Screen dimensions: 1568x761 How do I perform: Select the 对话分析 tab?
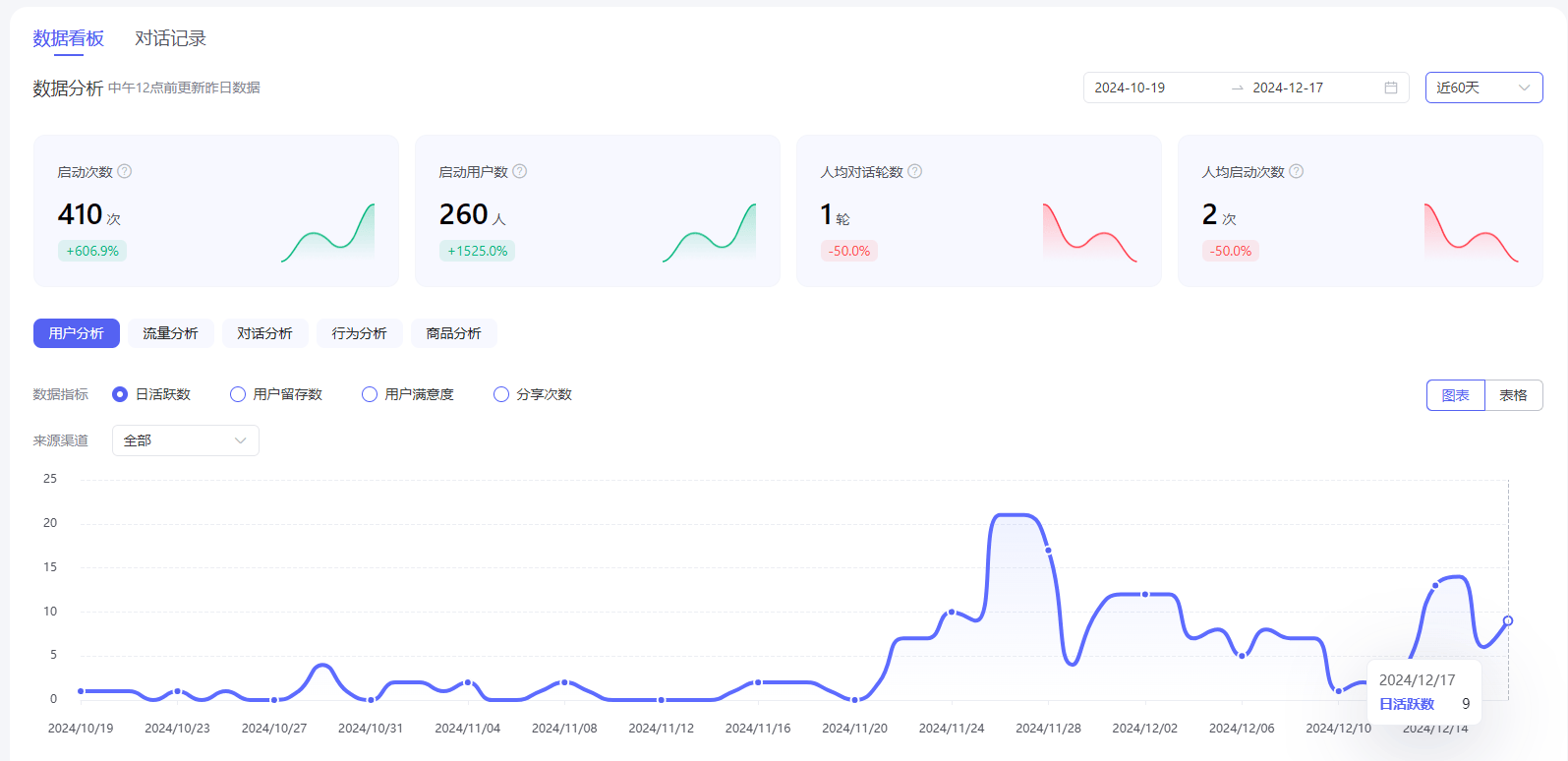[x=265, y=333]
